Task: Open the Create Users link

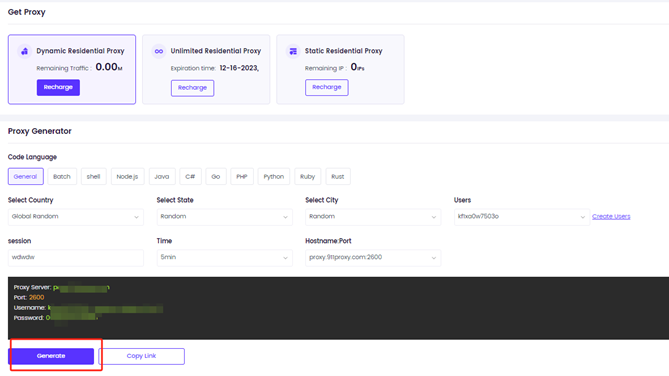Action: tap(611, 217)
